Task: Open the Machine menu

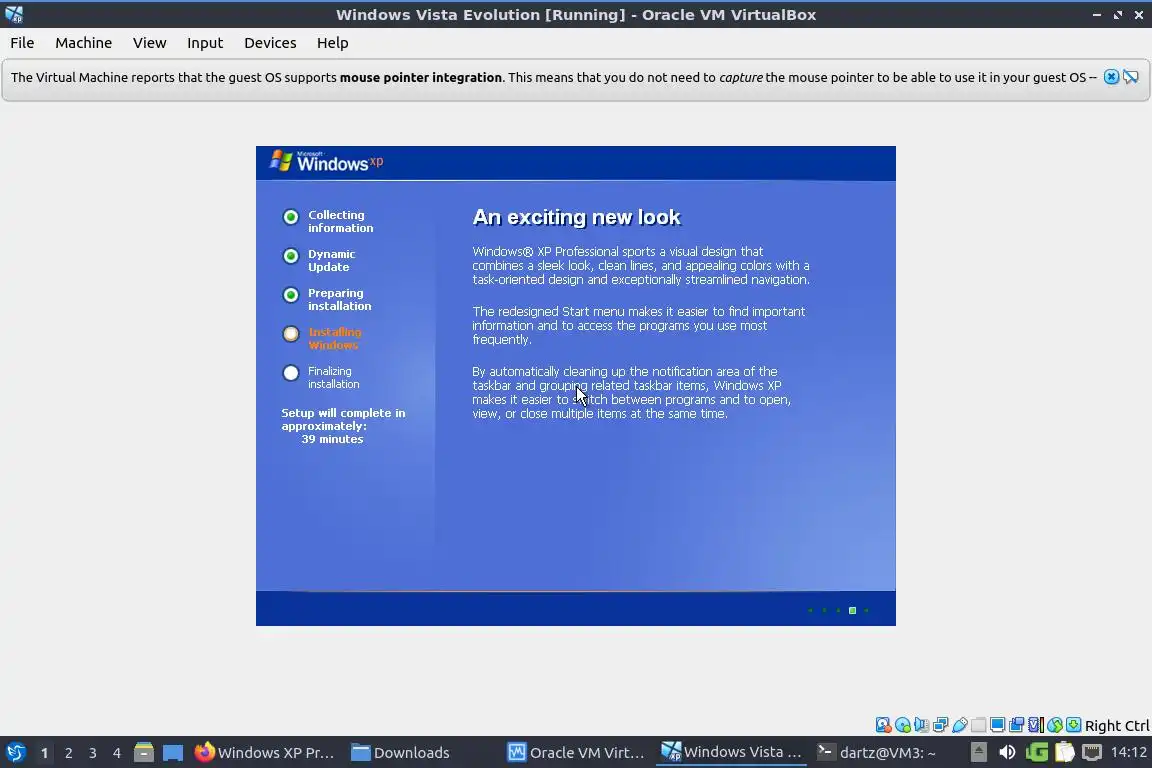Action: click(x=83, y=43)
